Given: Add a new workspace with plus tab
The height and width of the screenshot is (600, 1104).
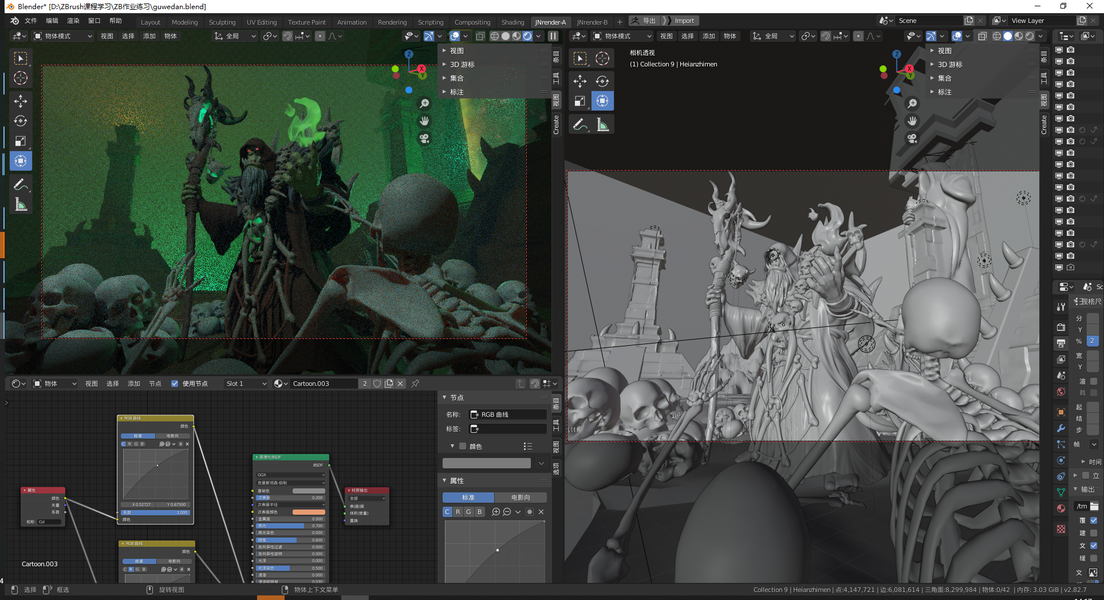Looking at the screenshot, I should coord(620,23).
